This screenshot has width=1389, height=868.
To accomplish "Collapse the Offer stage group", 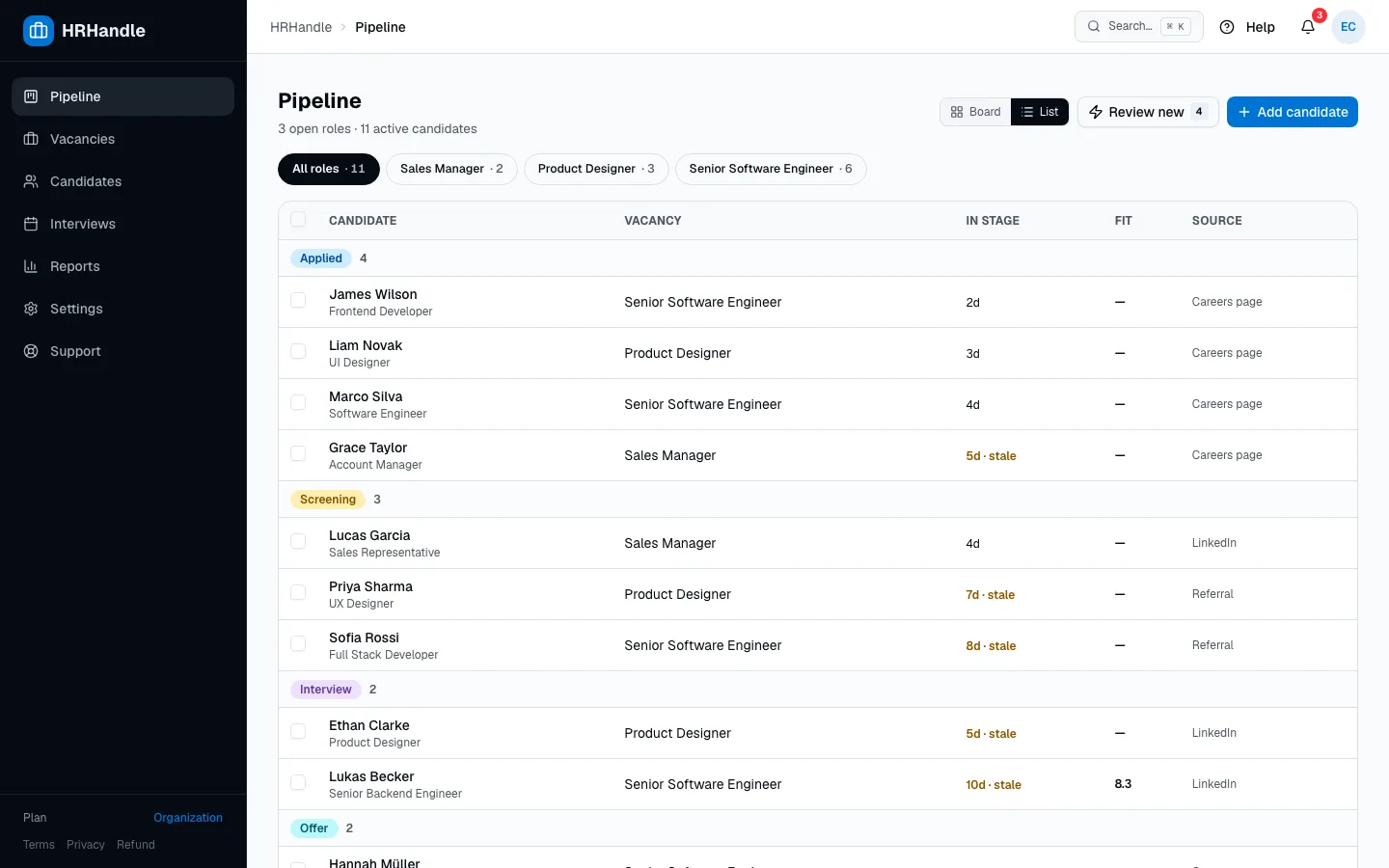I will coord(314,828).
